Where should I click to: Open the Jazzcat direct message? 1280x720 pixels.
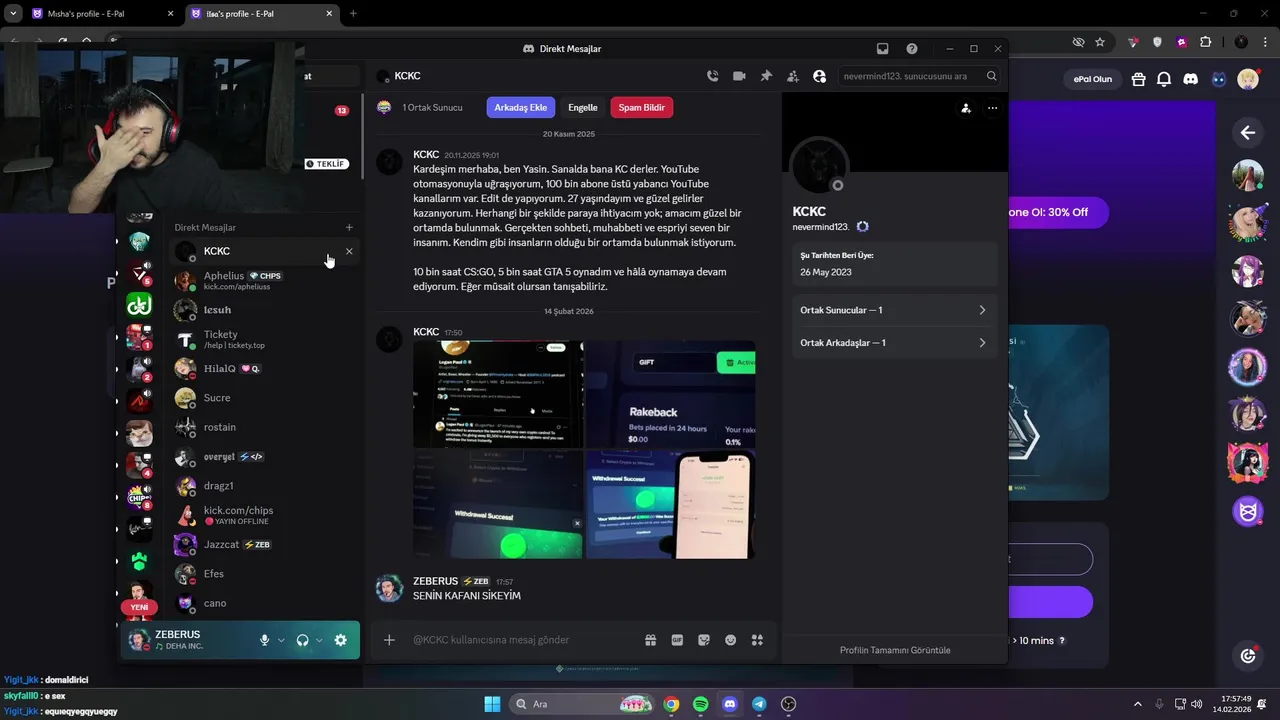pyautogui.click(x=265, y=544)
